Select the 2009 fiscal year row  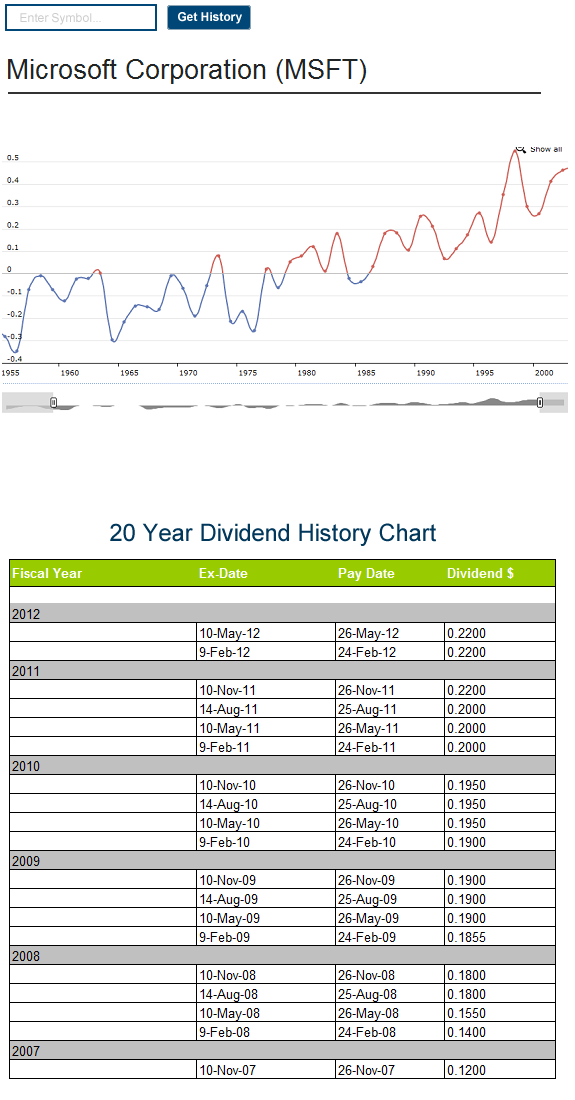(283, 860)
